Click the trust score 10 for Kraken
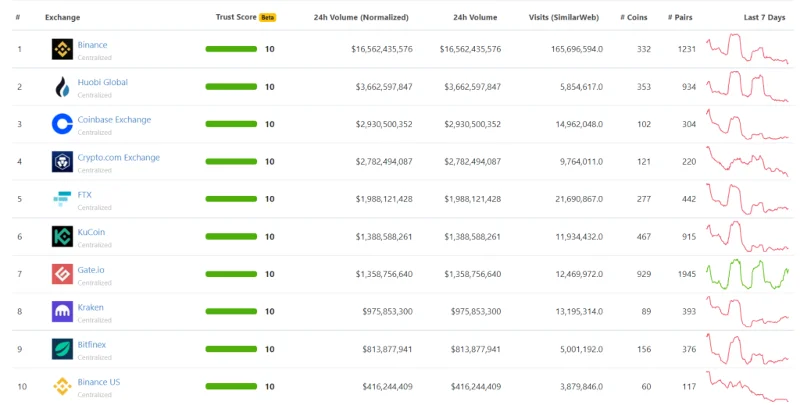 (x=269, y=311)
